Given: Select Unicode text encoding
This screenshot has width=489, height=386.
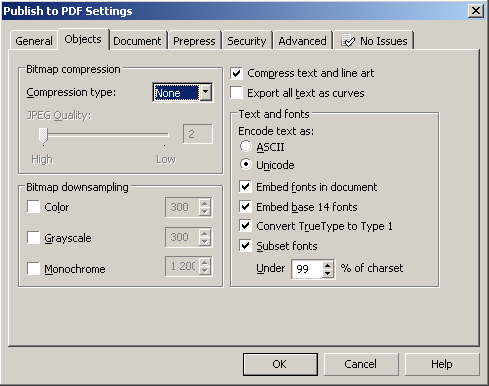Looking at the screenshot, I should pyautogui.click(x=246, y=164).
